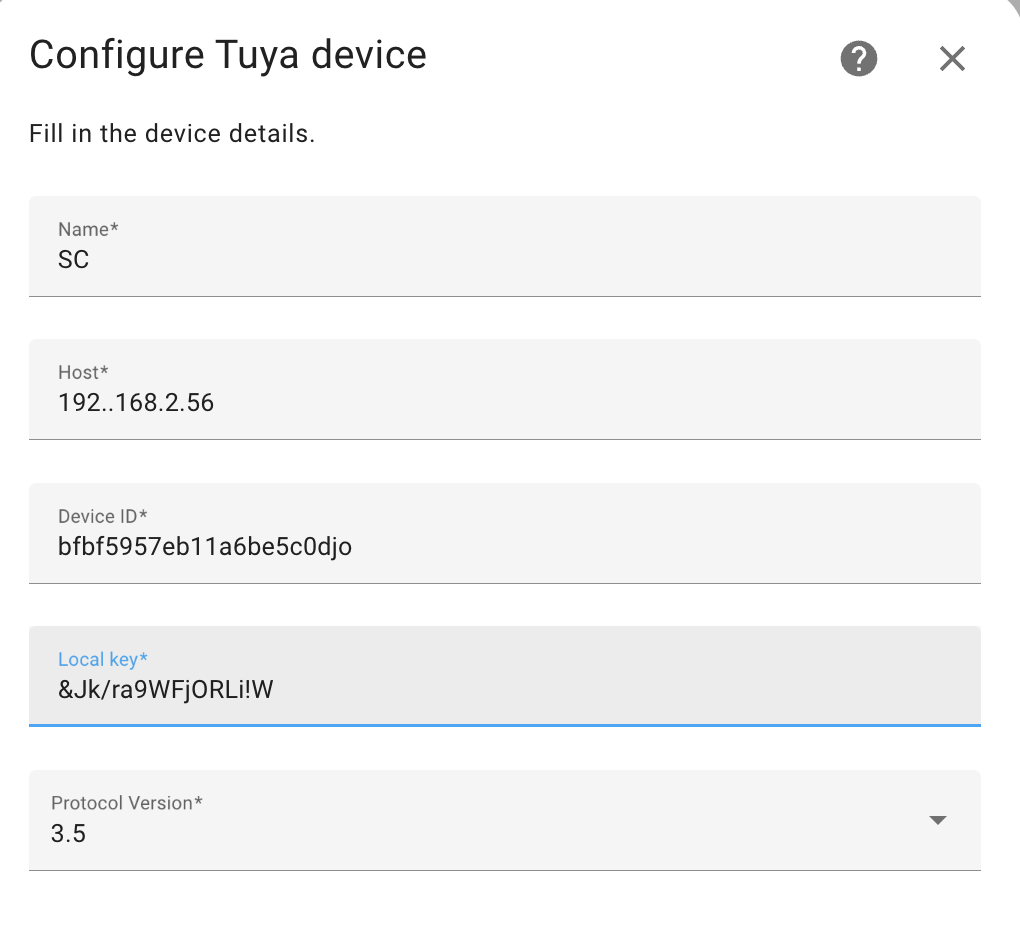Click the Fill in device details text
The width and height of the screenshot is (1020, 938).
[171, 133]
